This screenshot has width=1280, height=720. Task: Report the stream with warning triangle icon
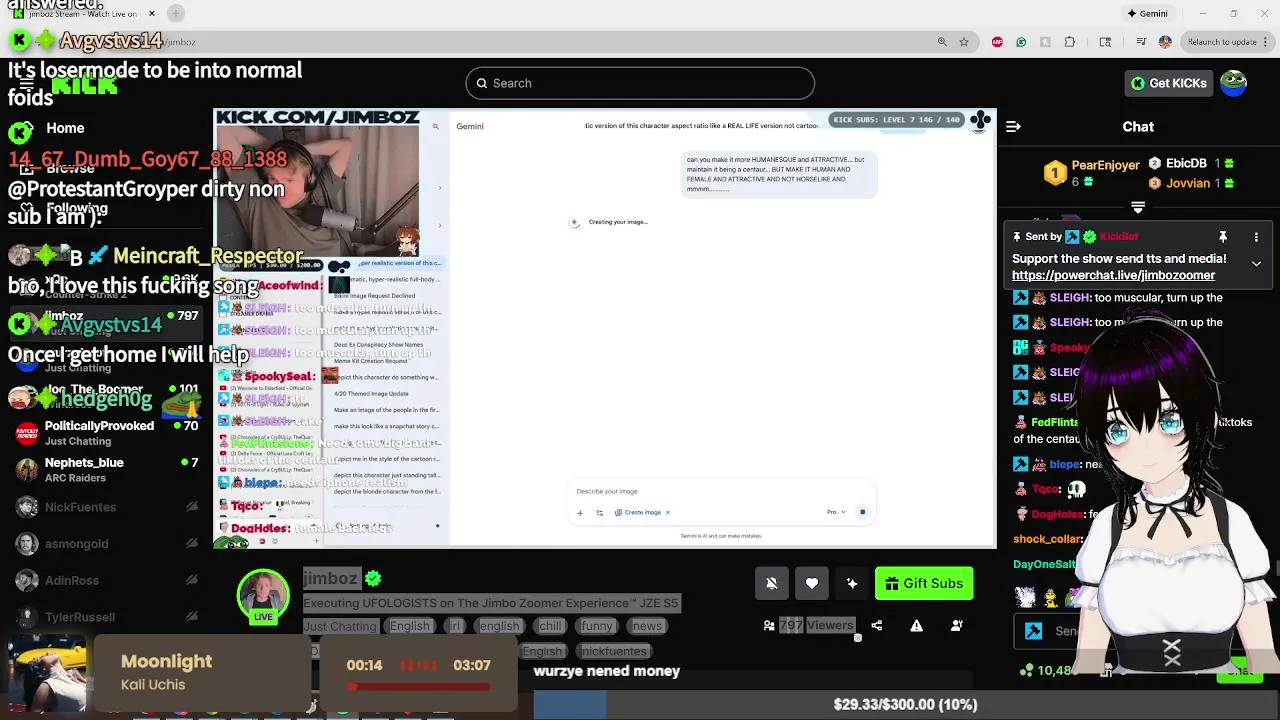click(x=916, y=625)
